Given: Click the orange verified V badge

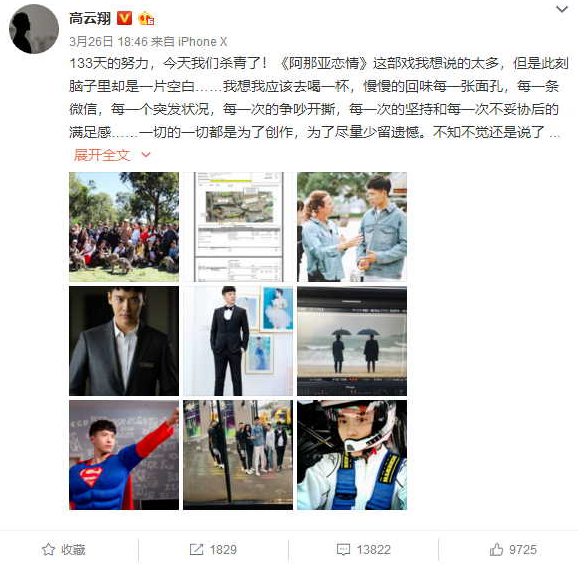Looking at the screenshot, I should 124,18.
